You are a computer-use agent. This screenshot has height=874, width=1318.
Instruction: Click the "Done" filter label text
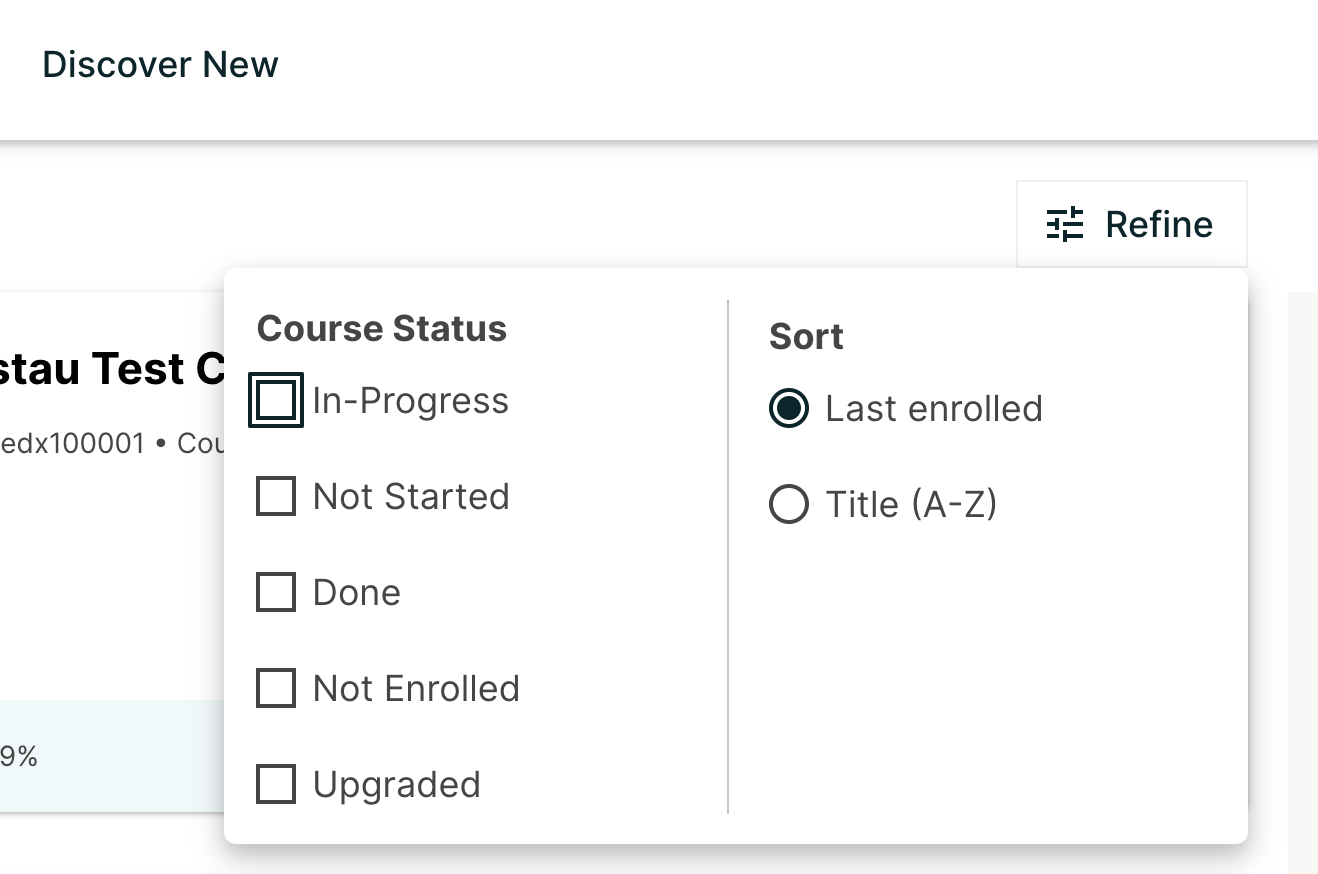(357, 593)
